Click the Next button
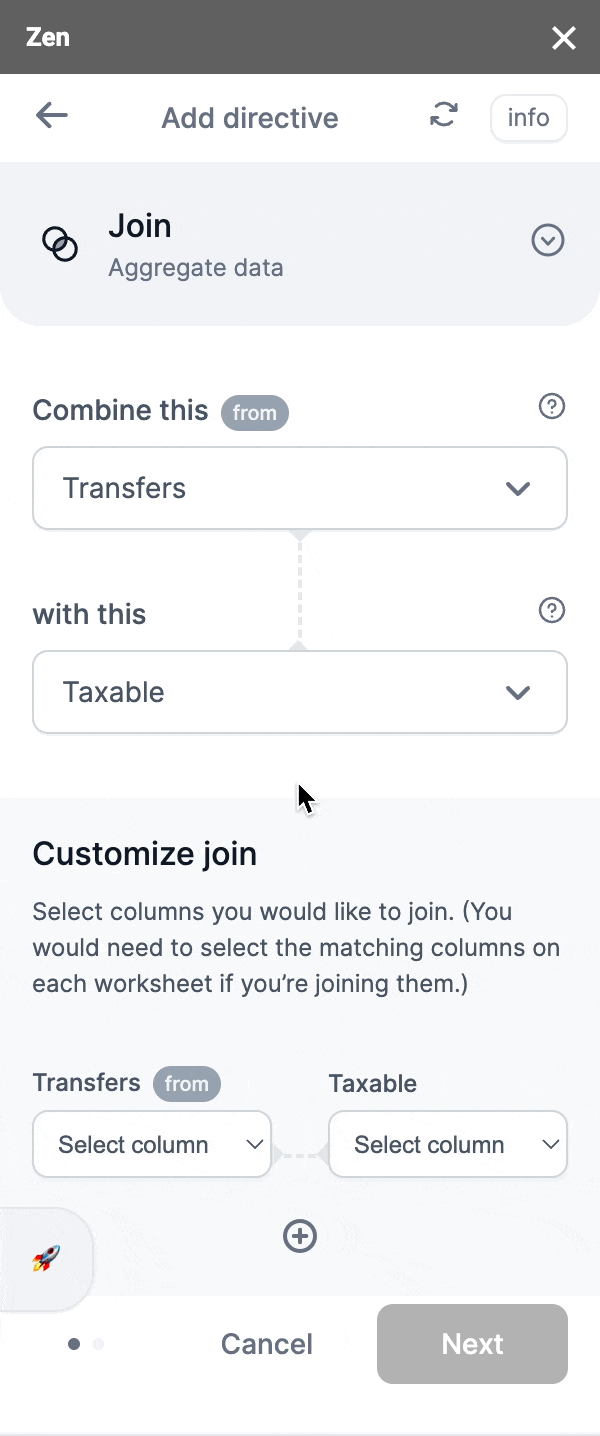This screenshot has height=1436, width=600. pos(472,1344)
